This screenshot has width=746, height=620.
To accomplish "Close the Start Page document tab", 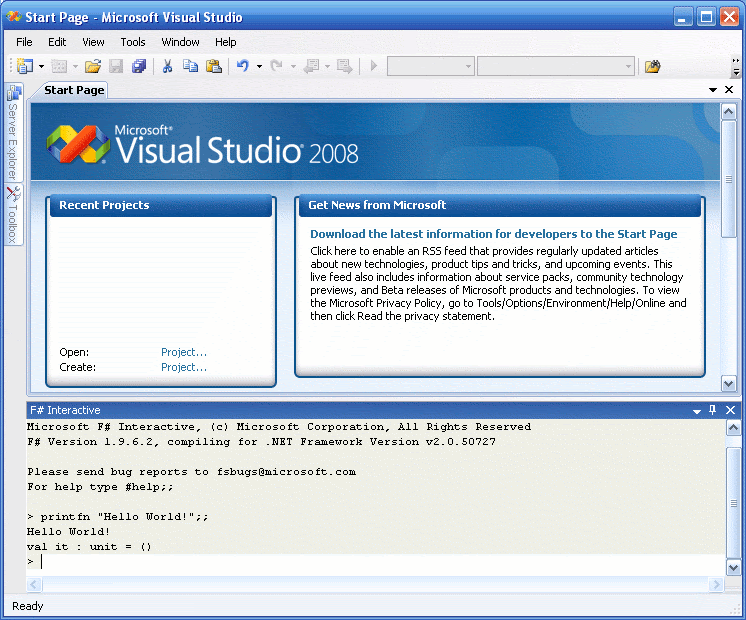I will 729,89.
